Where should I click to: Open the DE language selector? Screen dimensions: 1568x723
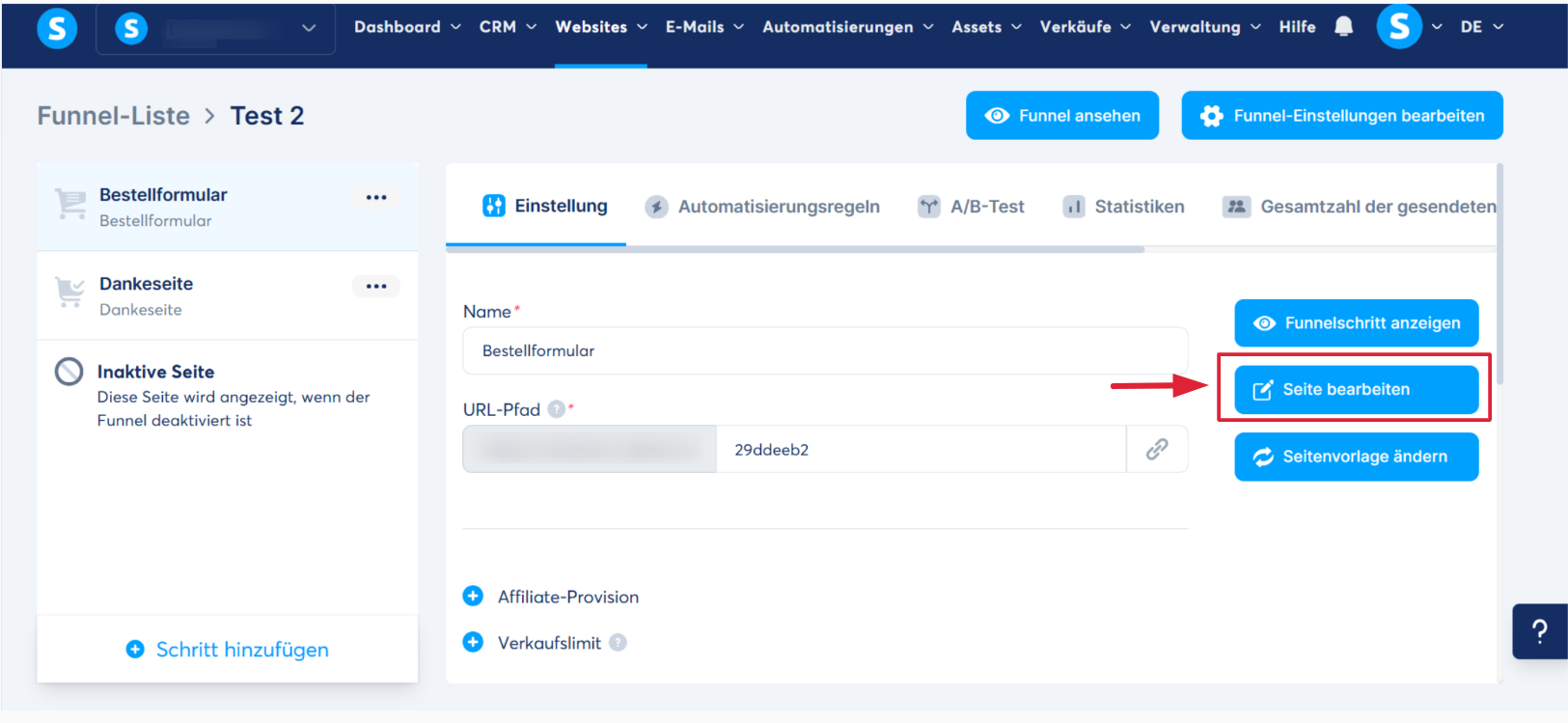1481,27
